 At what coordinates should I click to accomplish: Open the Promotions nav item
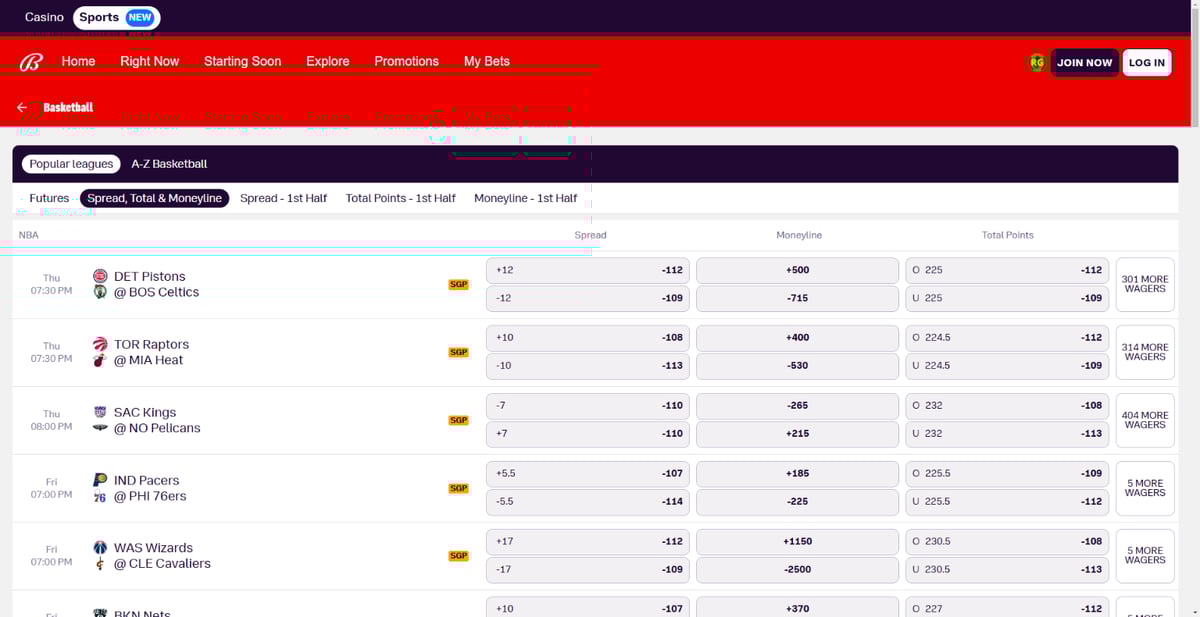[x=406, y=61]
